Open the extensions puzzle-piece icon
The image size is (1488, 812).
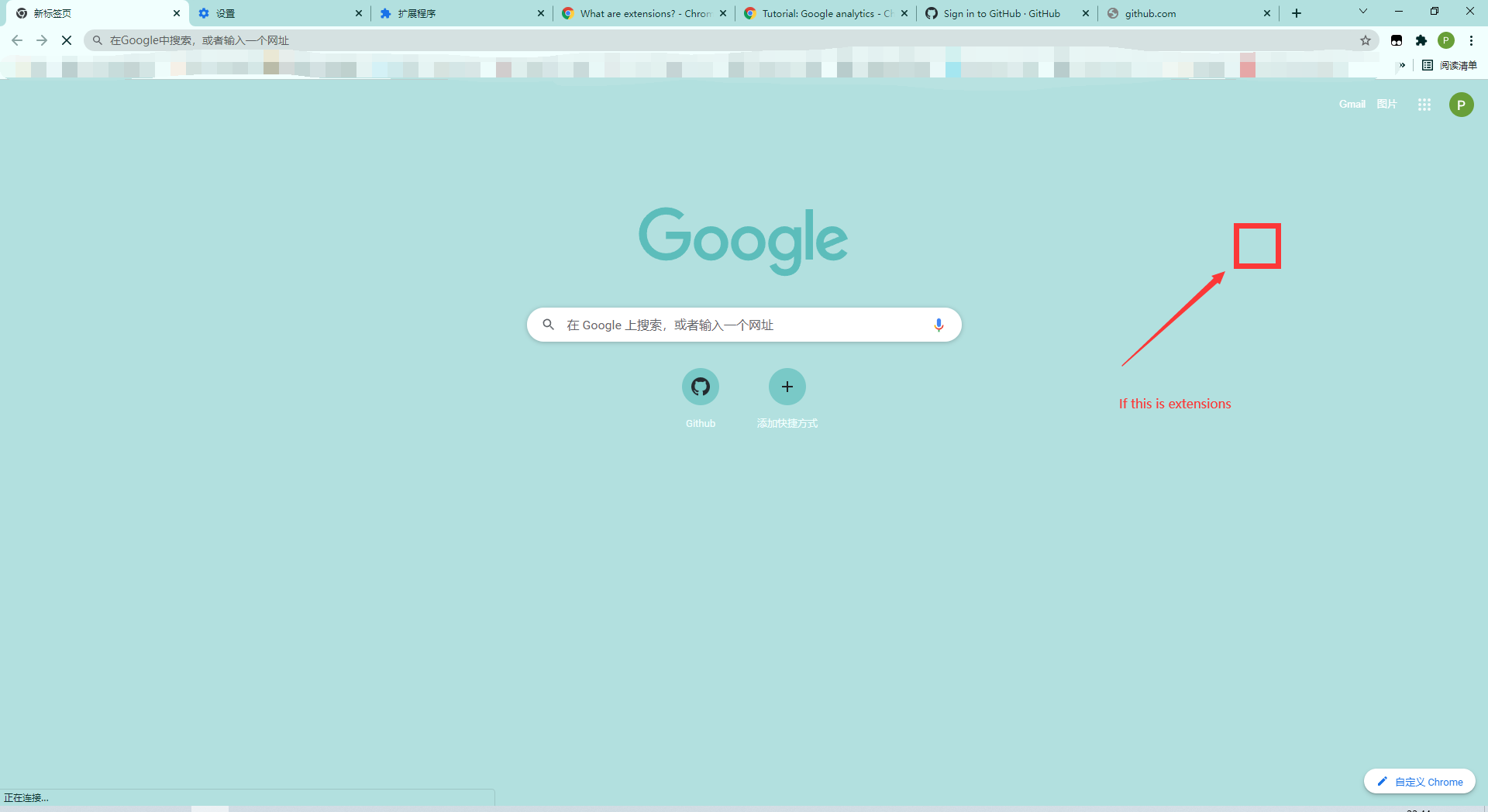(1422, 40)
